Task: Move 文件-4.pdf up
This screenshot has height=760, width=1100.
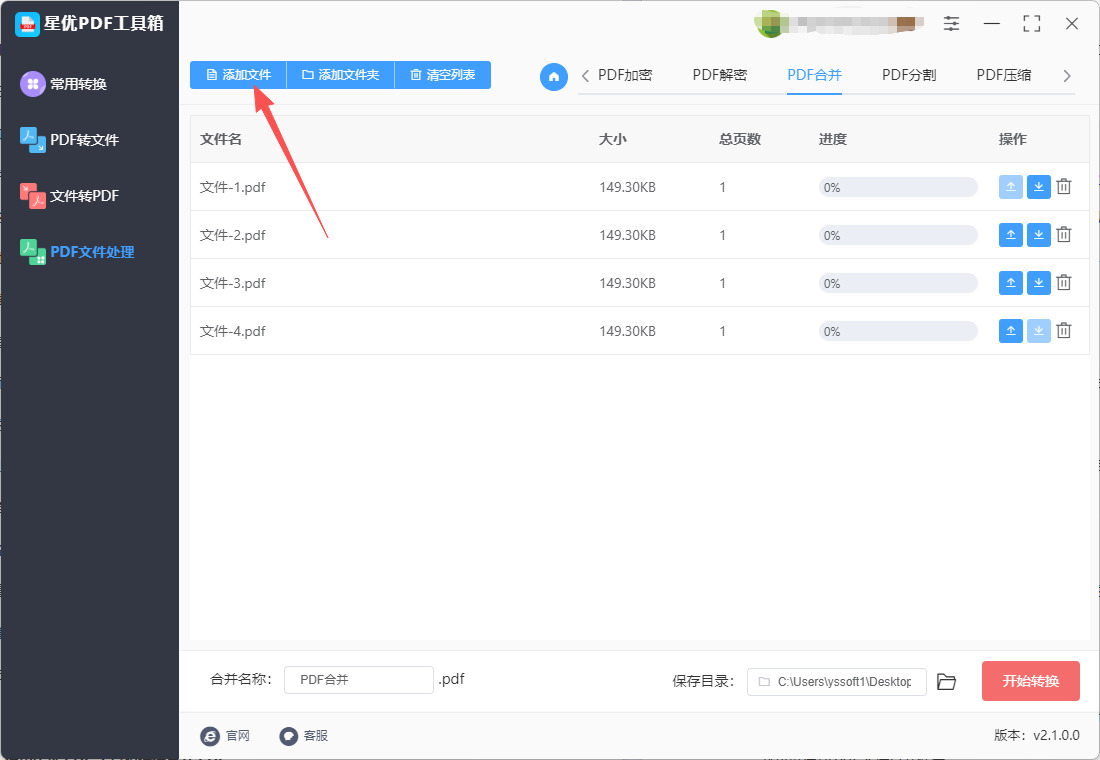Action: [x=1011, y=331]
